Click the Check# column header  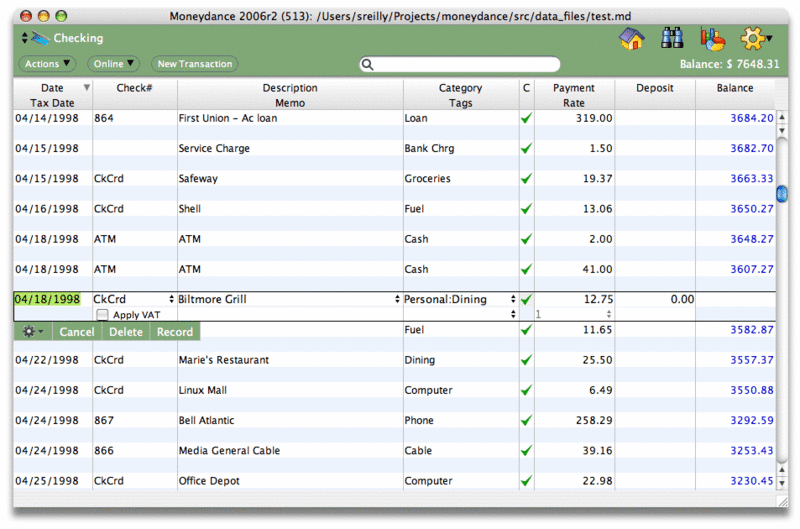point(134,88)
